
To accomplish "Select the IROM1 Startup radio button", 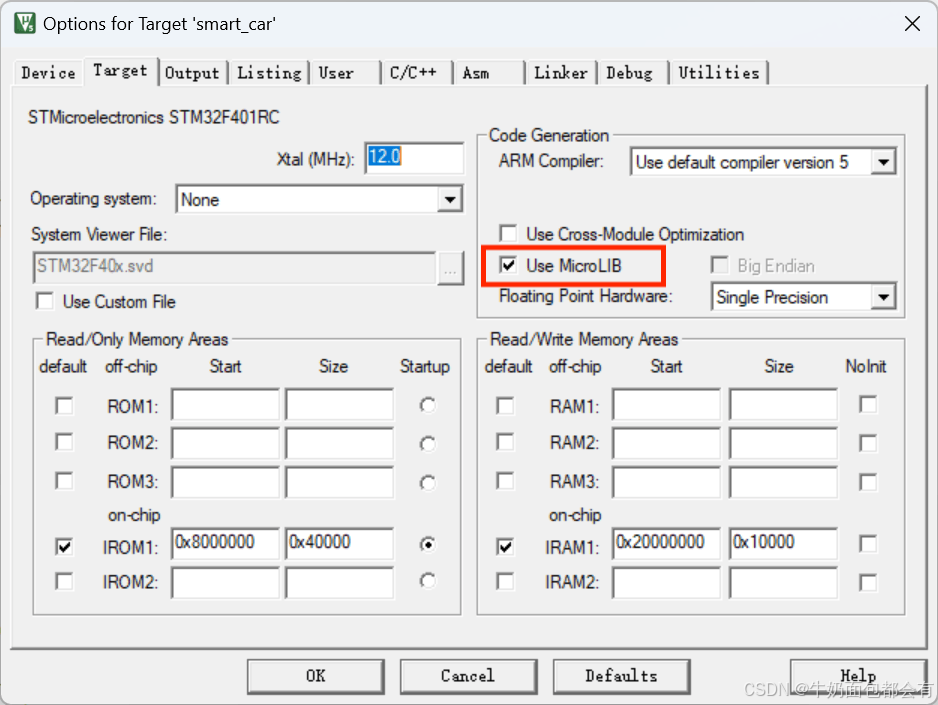I will 427,544.
